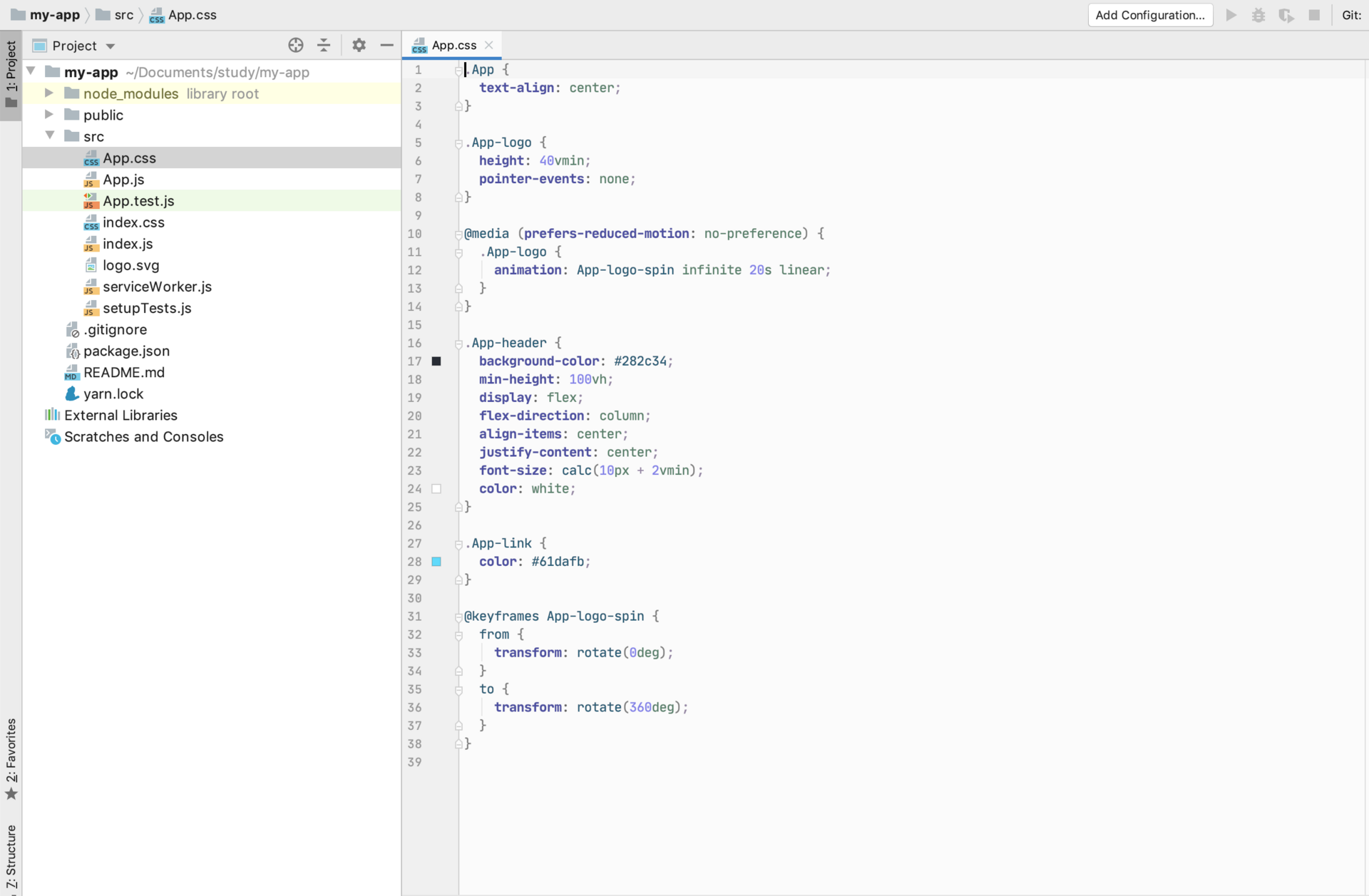The height and width of the screenshot is (896, 1369).
Task: Place cursor on background-color property text
Action: pyautogui.click(x=539, y=361)
